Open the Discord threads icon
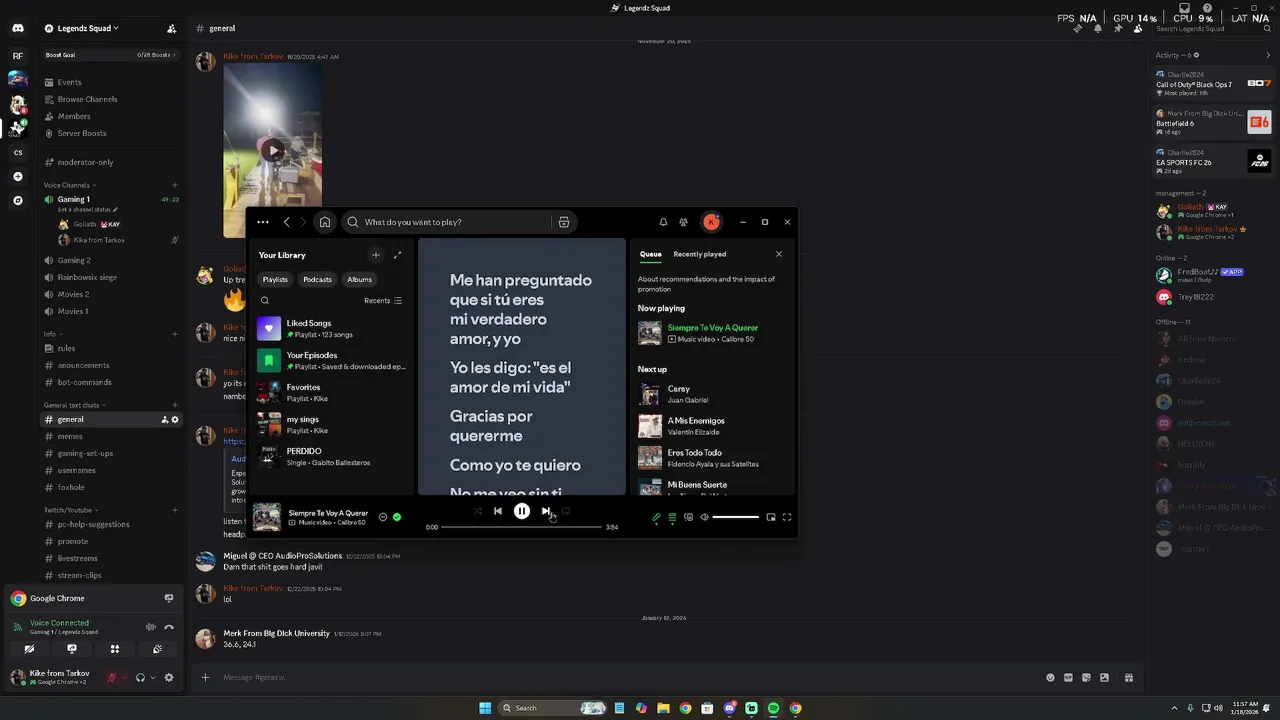Image resolution: width=1280 pixels, height=720 pixels. (1077, 28)
